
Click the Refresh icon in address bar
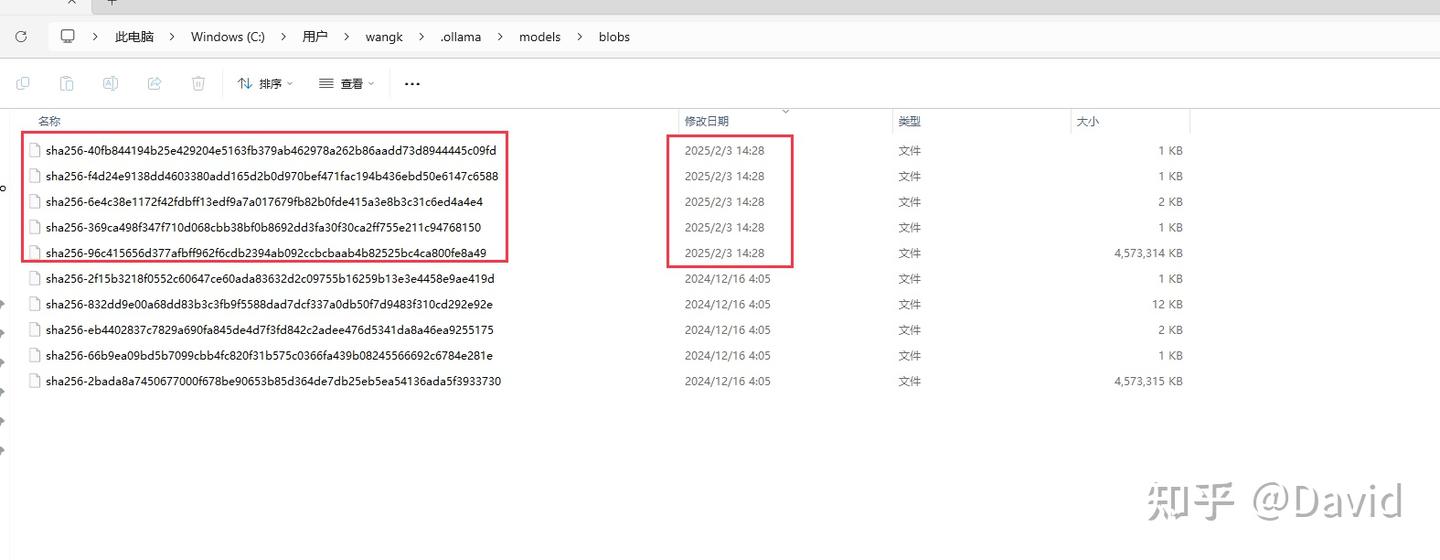(21, 36)
